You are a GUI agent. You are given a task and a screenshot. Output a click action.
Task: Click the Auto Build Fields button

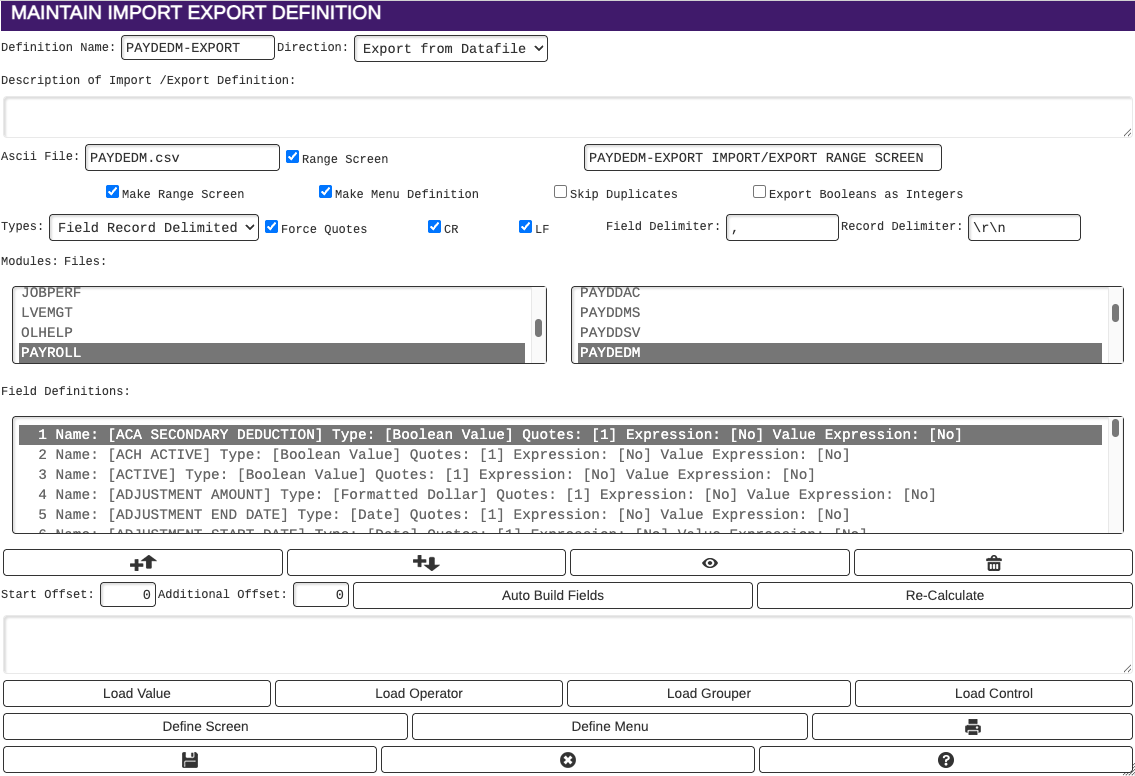pos(553,595)
